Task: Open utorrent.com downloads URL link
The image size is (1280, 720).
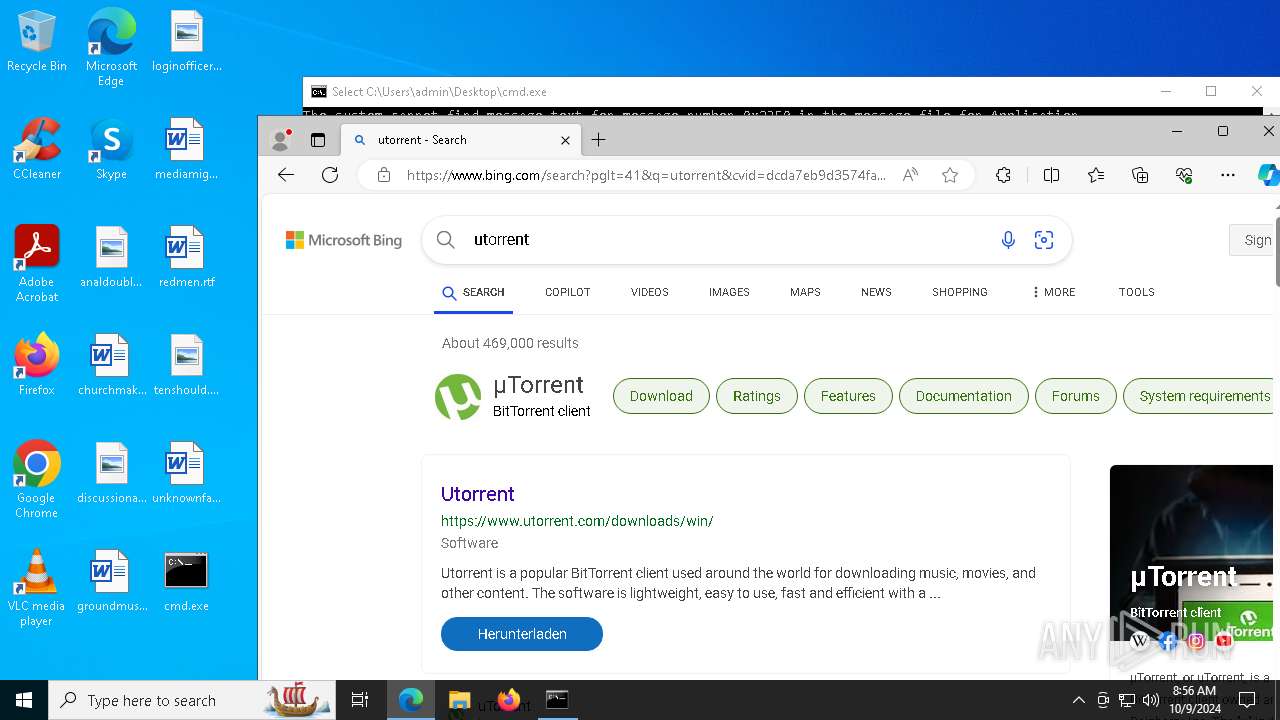Action: point(577,521)
